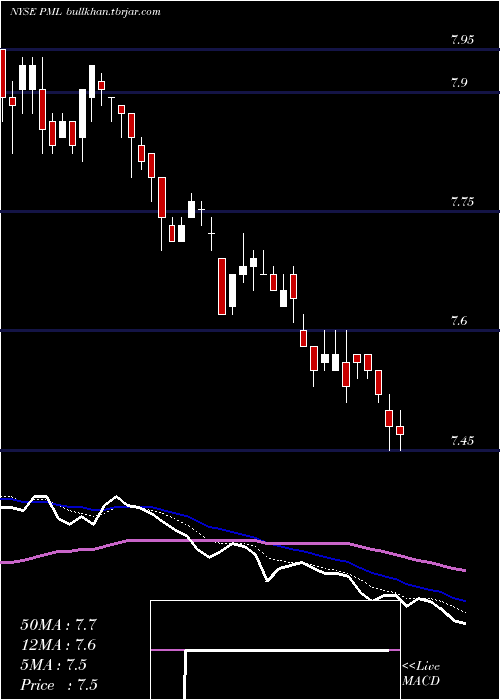Click the NYSE PML chart title
This screenshot has height=700, width=500.
click(x=37, y=12)
